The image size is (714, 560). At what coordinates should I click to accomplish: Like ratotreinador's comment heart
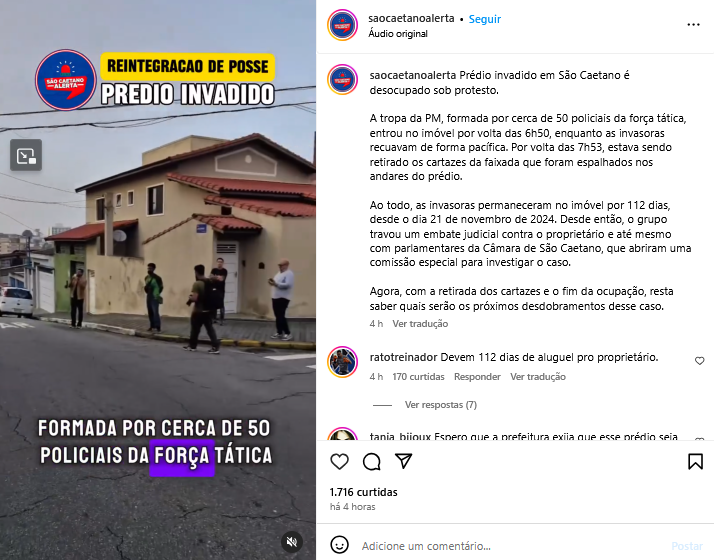pos(699,361)
